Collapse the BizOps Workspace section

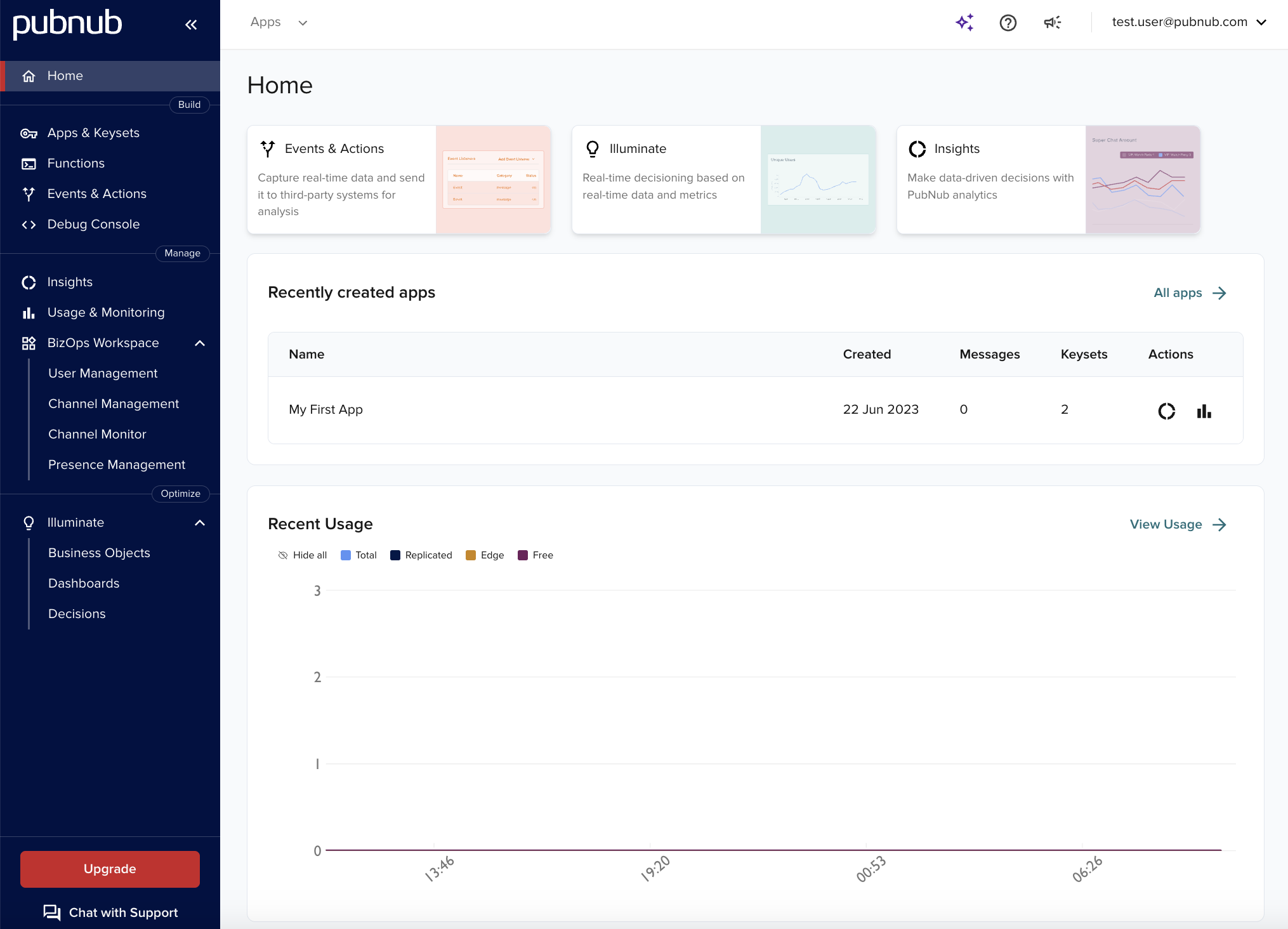(x=200, y=343)
